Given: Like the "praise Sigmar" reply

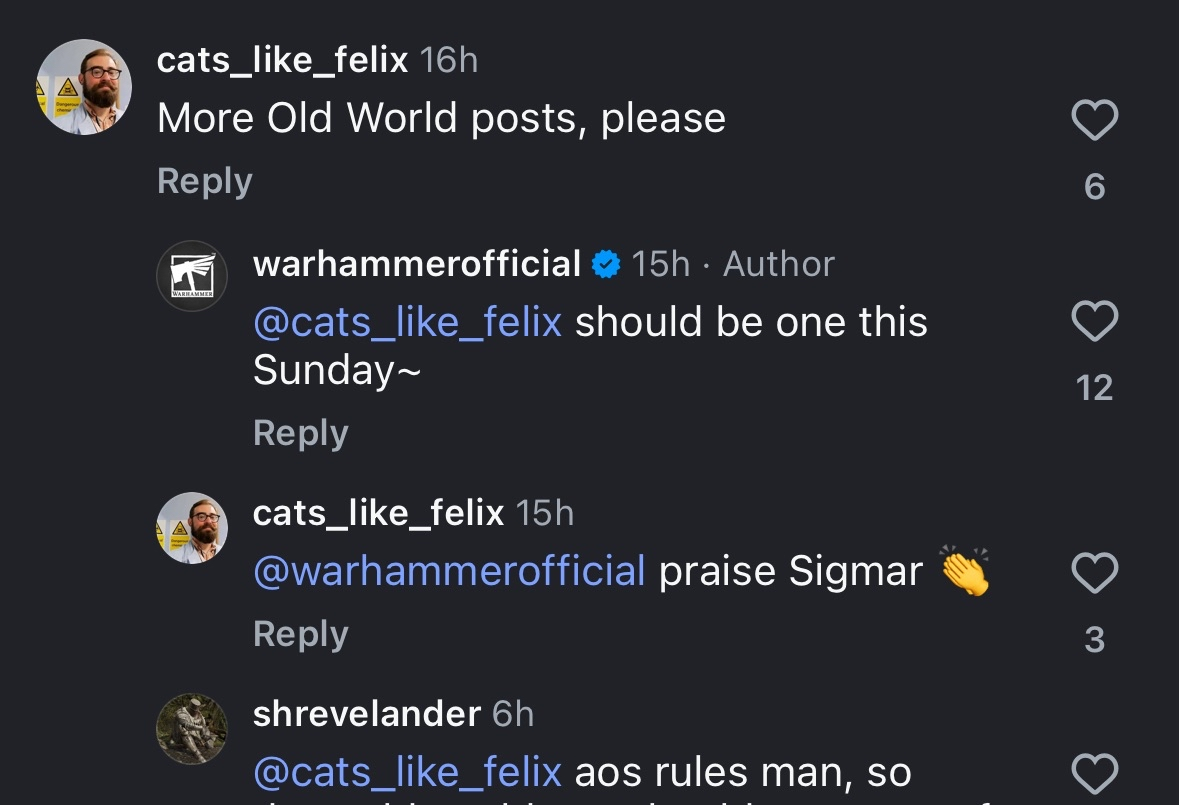Looking at the screenshot, I should [x=1094, y=574].
